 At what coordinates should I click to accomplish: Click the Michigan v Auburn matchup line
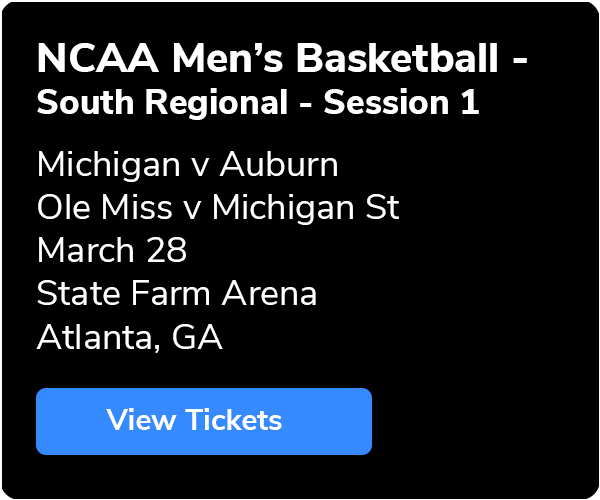(188, 164)
